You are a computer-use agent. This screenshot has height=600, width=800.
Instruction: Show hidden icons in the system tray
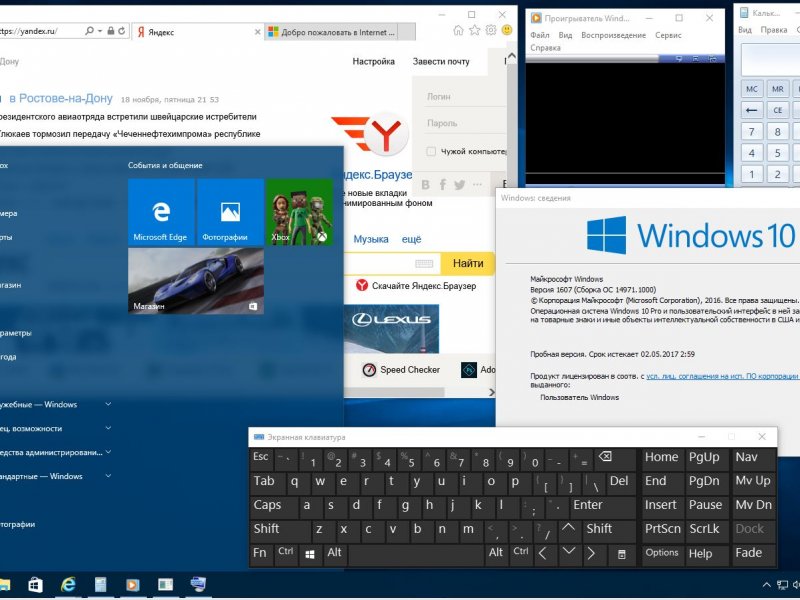(x=766, y=585)
